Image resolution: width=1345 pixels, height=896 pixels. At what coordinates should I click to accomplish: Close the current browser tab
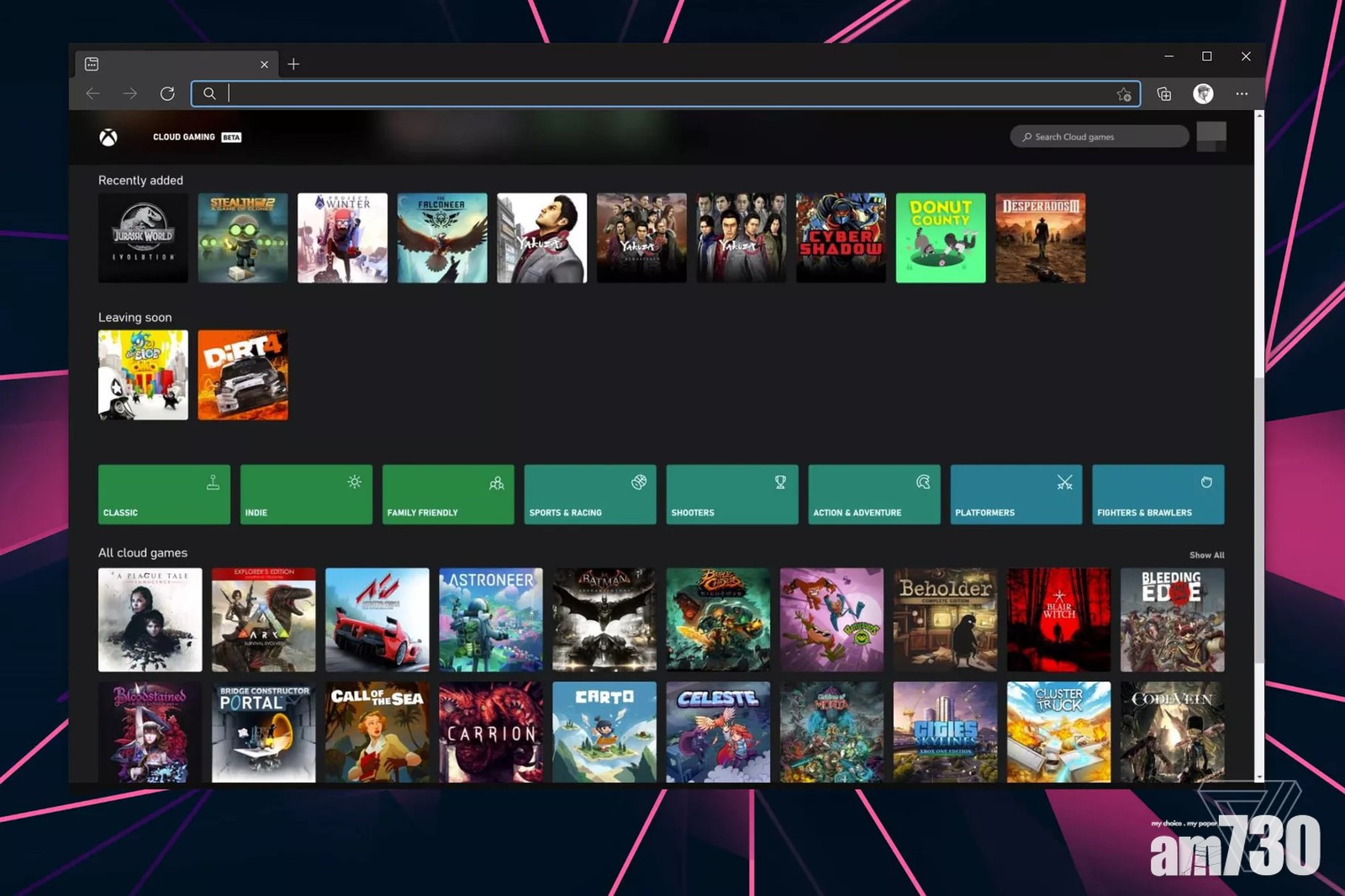(x=264, y=64)
